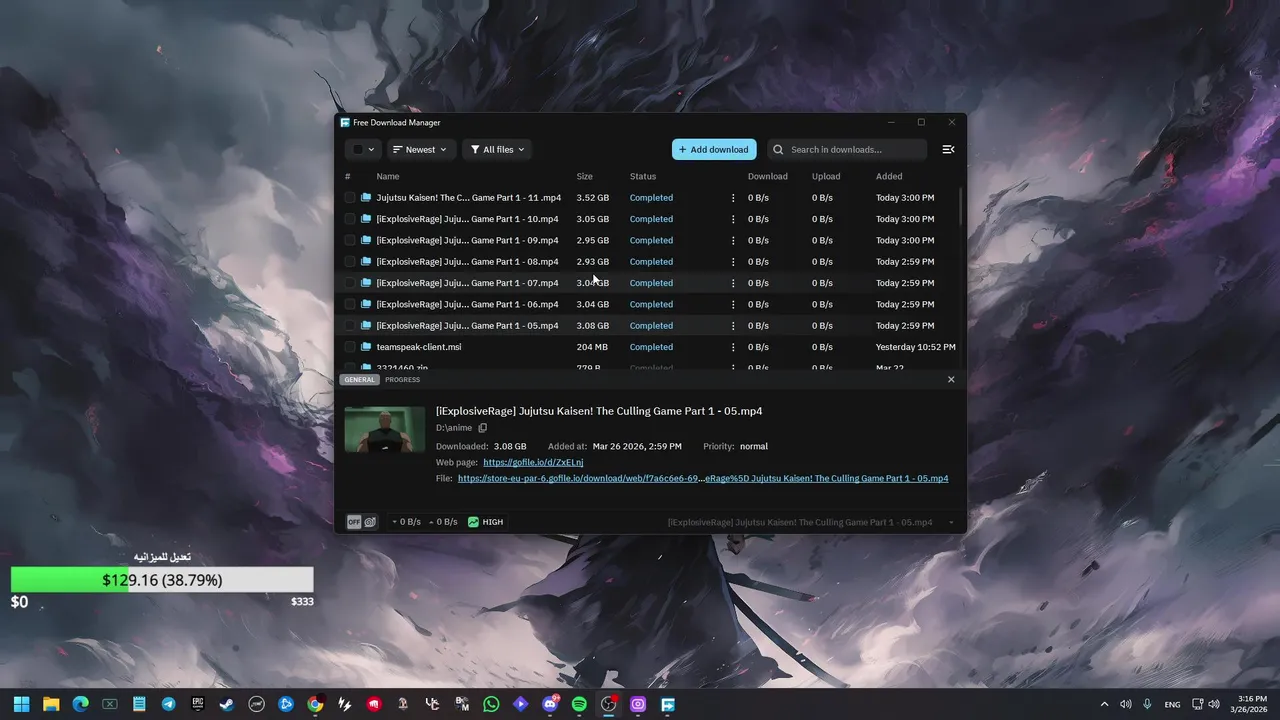Open the main hamburger menu in Free Download Manager
The width and height of the screenshot is (1280, 720).
pos(948,149)
